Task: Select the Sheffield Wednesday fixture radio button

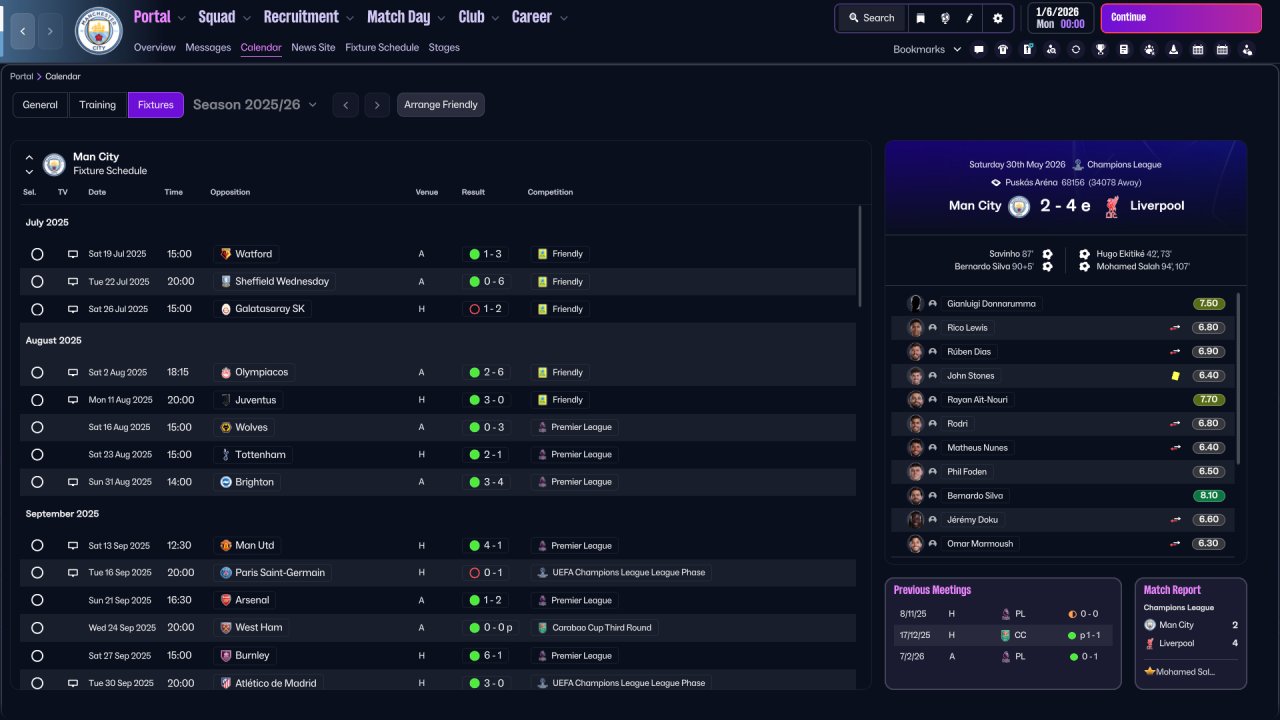Action: [x=37, y=282]
